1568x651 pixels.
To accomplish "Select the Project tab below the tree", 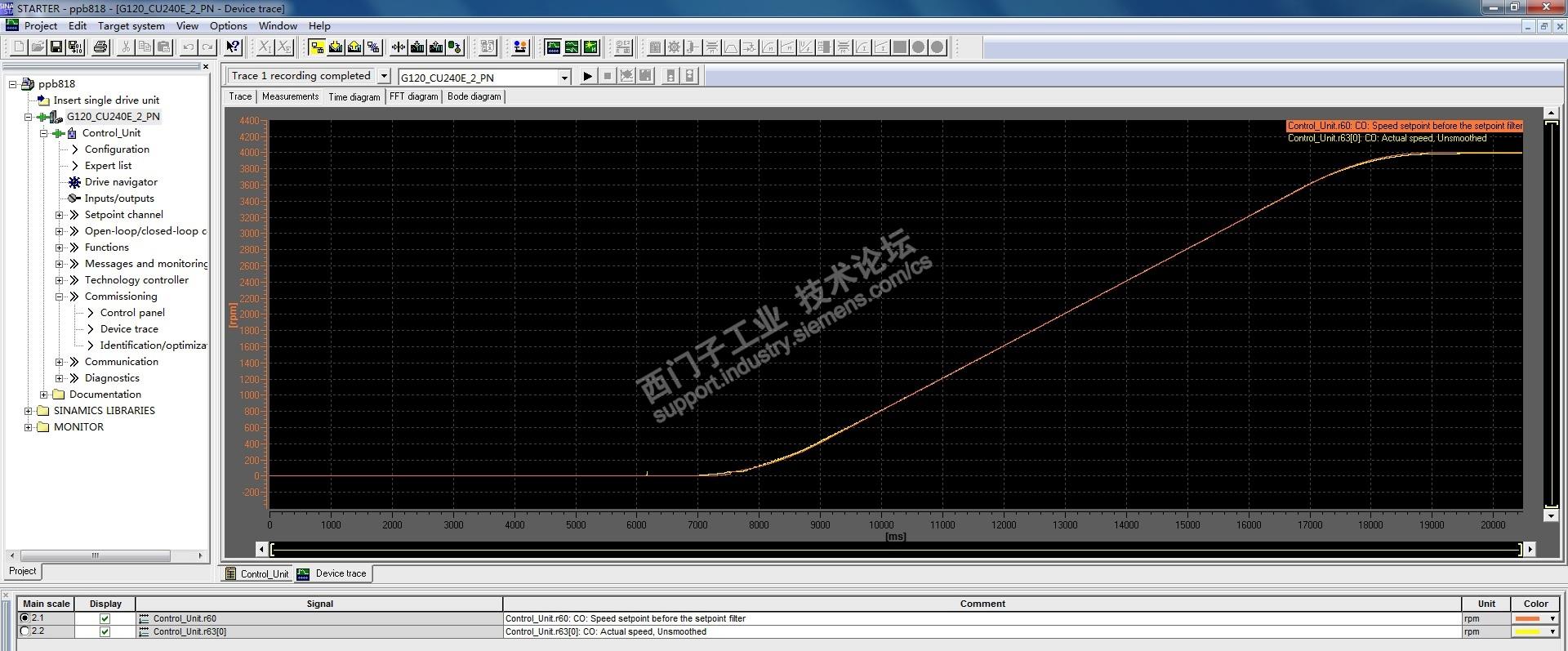I will pos(23,571).
